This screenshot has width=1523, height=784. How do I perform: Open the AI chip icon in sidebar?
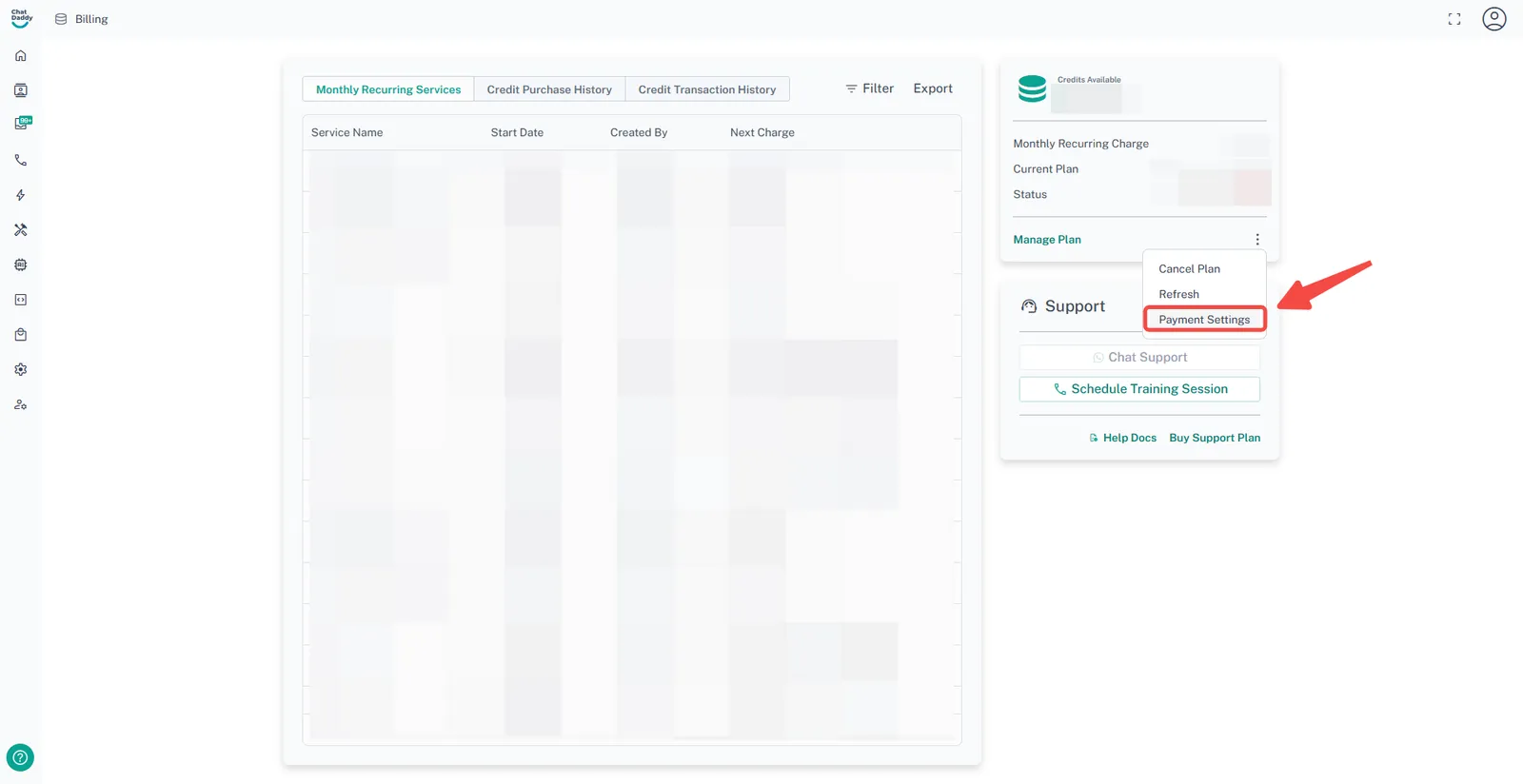point(21,265)
